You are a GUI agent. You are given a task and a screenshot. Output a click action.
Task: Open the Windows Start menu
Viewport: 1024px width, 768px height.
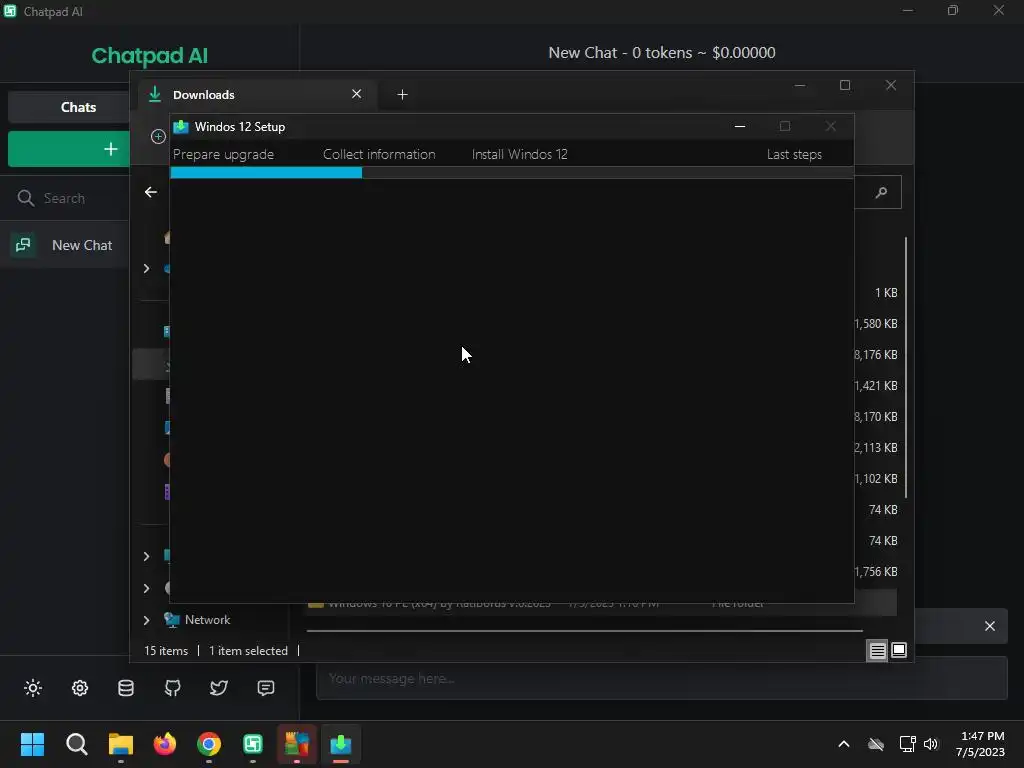[32, 744]
